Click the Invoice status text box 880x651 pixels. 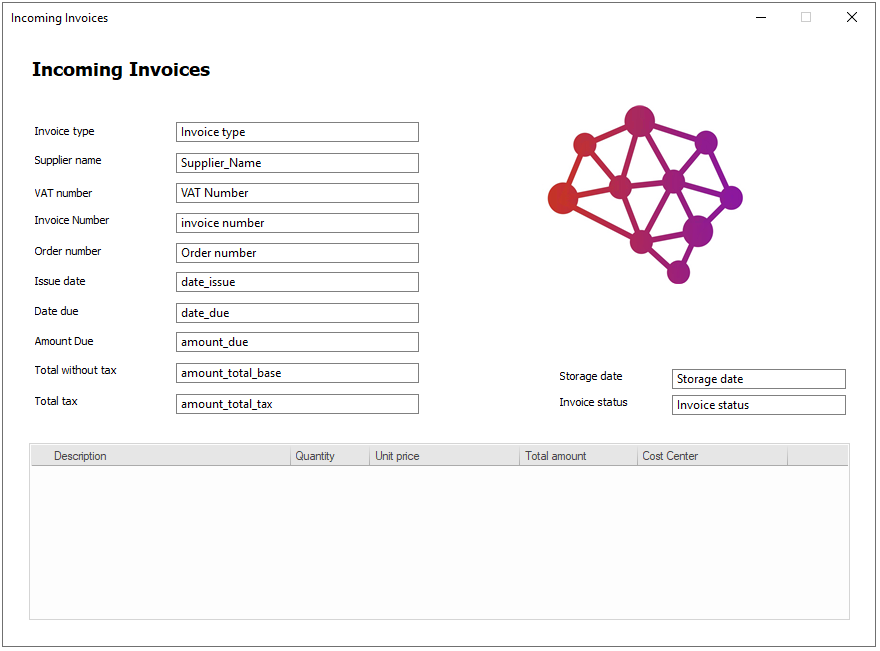758,405
